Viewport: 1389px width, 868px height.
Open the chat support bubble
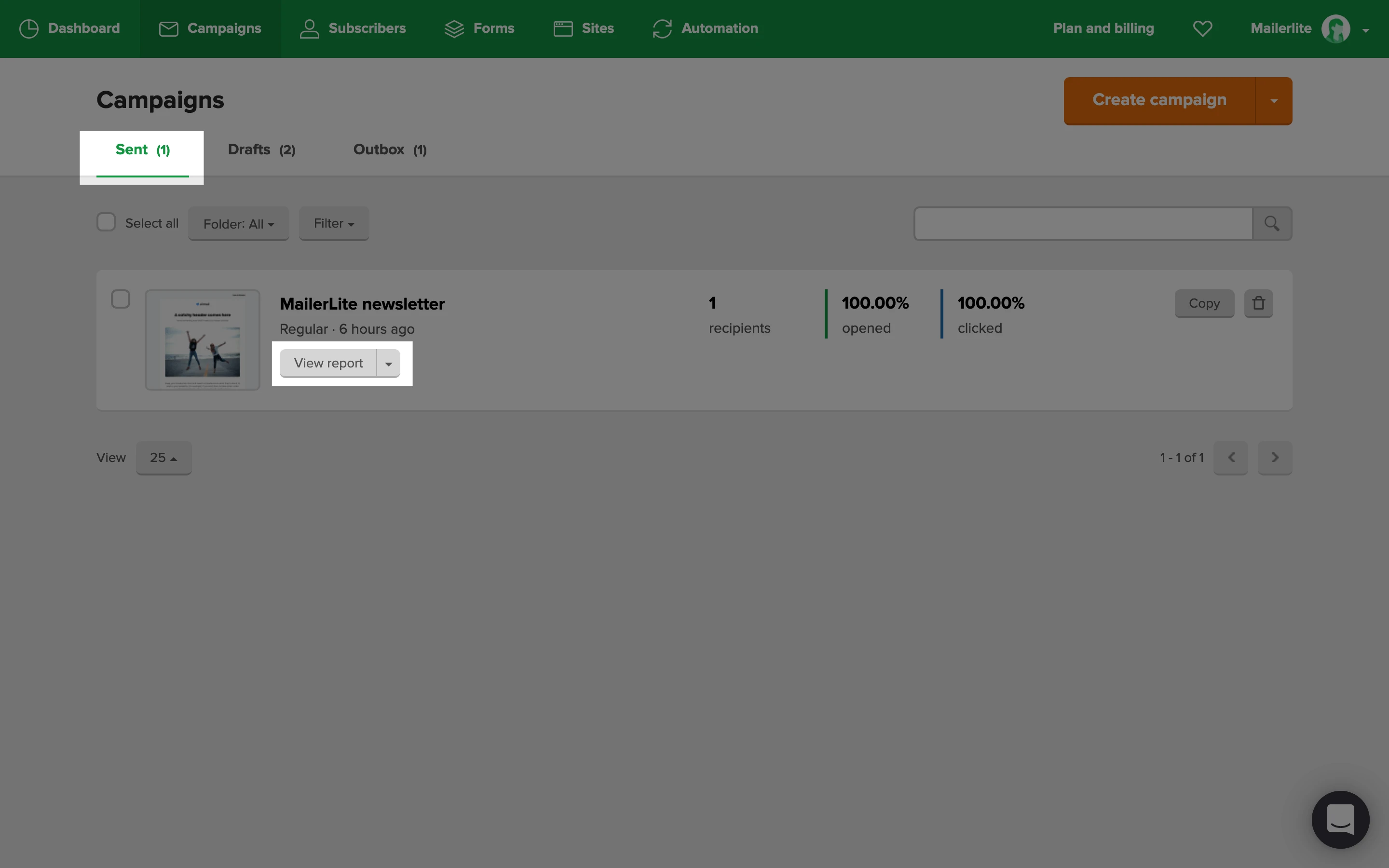(x=1340, y=819)
